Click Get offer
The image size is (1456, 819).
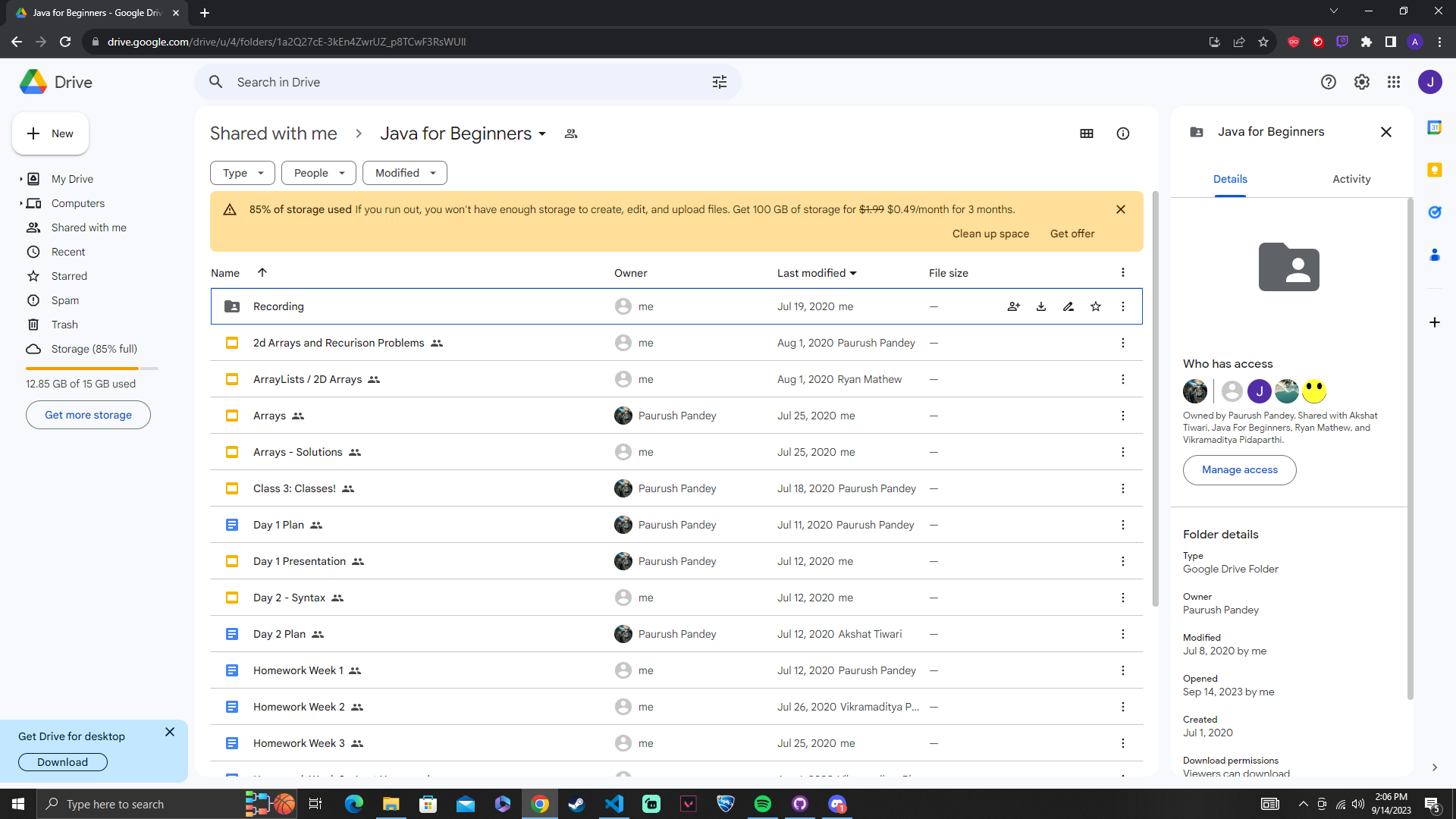coord(1072,234)
